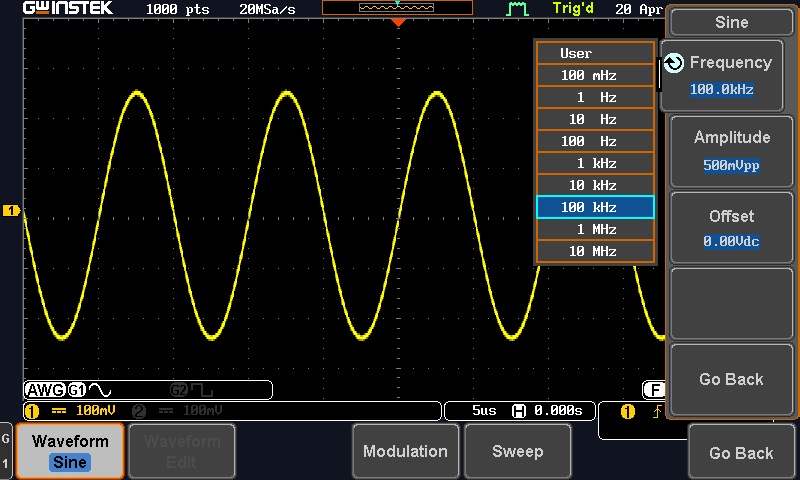Click the G2 generator badge

[x=179, y=390]
